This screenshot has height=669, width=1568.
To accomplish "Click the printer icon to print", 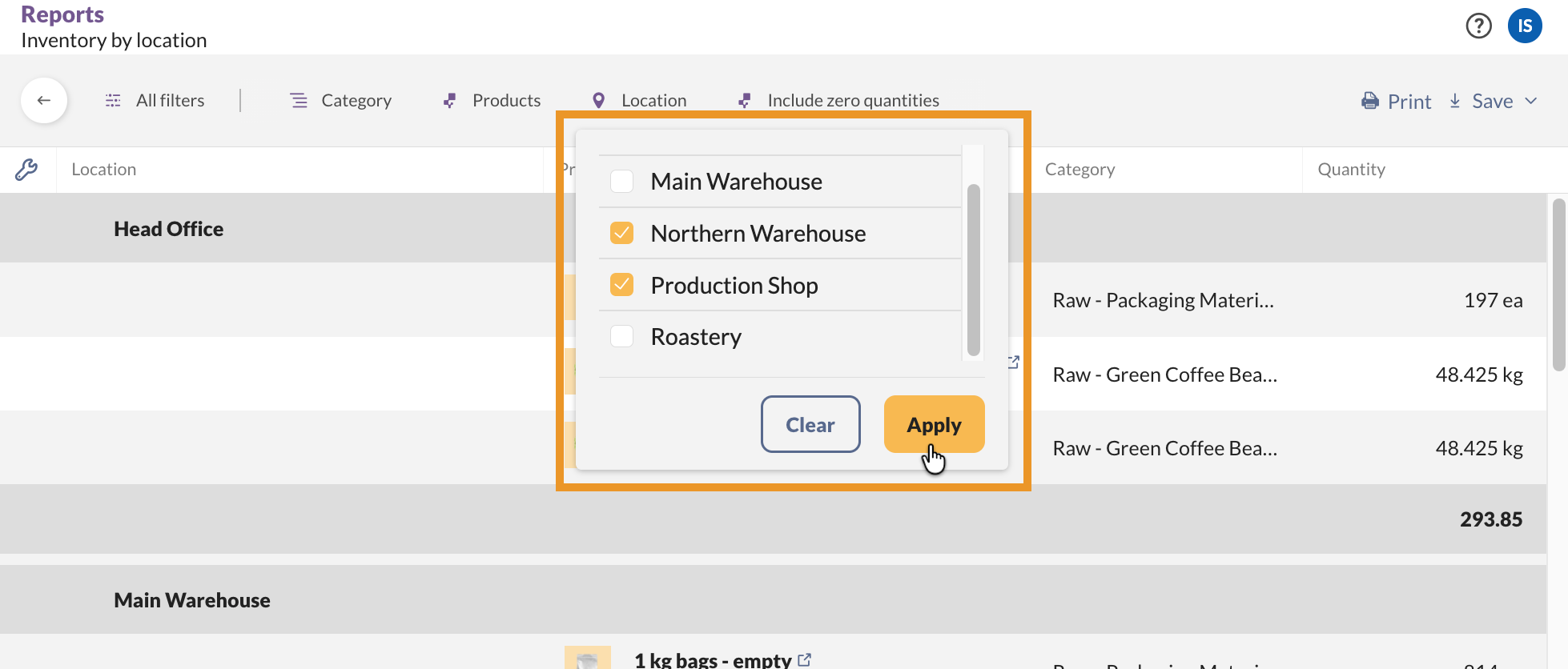I will [1370, 101].
